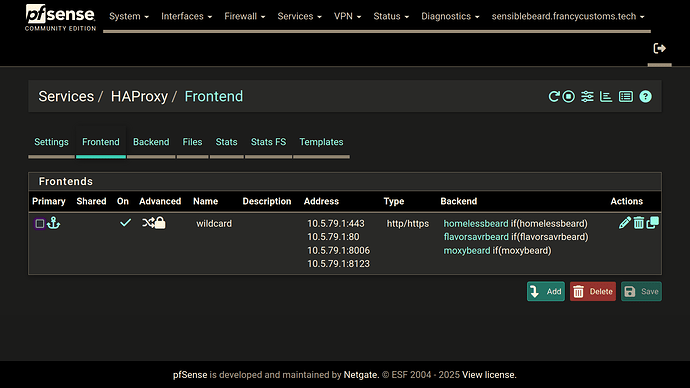This screenshot has height=388, width=690.
Task: Open the System dropdown menu
Action: click(x=129, y=16)
